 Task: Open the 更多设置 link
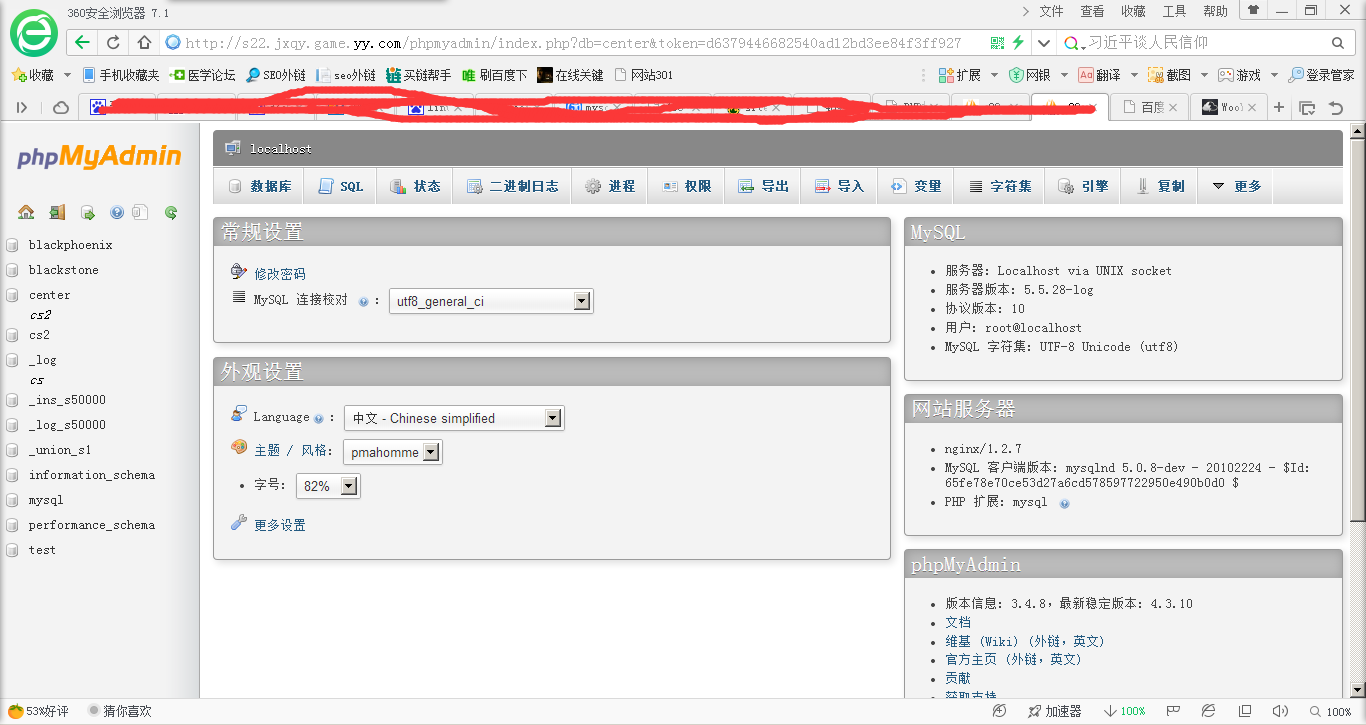pos(280,525)
